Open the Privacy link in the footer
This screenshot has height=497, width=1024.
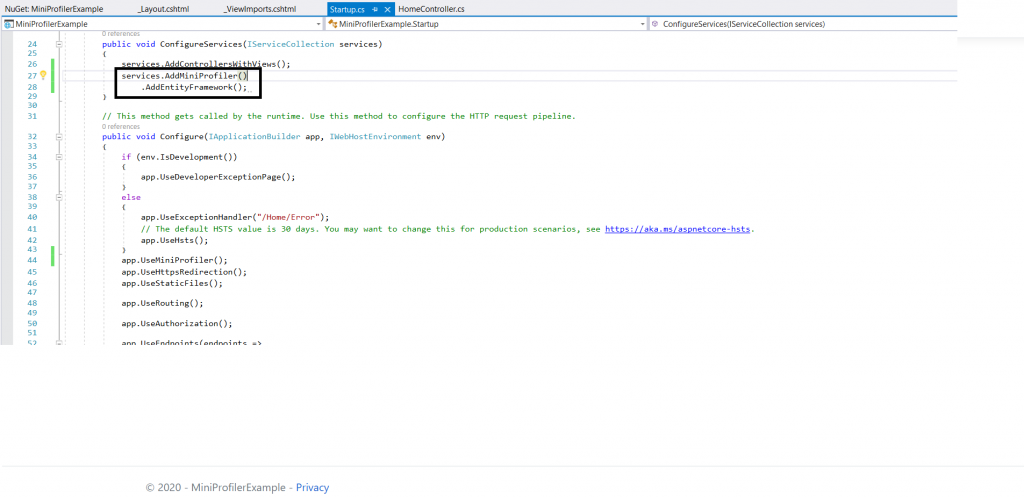[312, 487]
